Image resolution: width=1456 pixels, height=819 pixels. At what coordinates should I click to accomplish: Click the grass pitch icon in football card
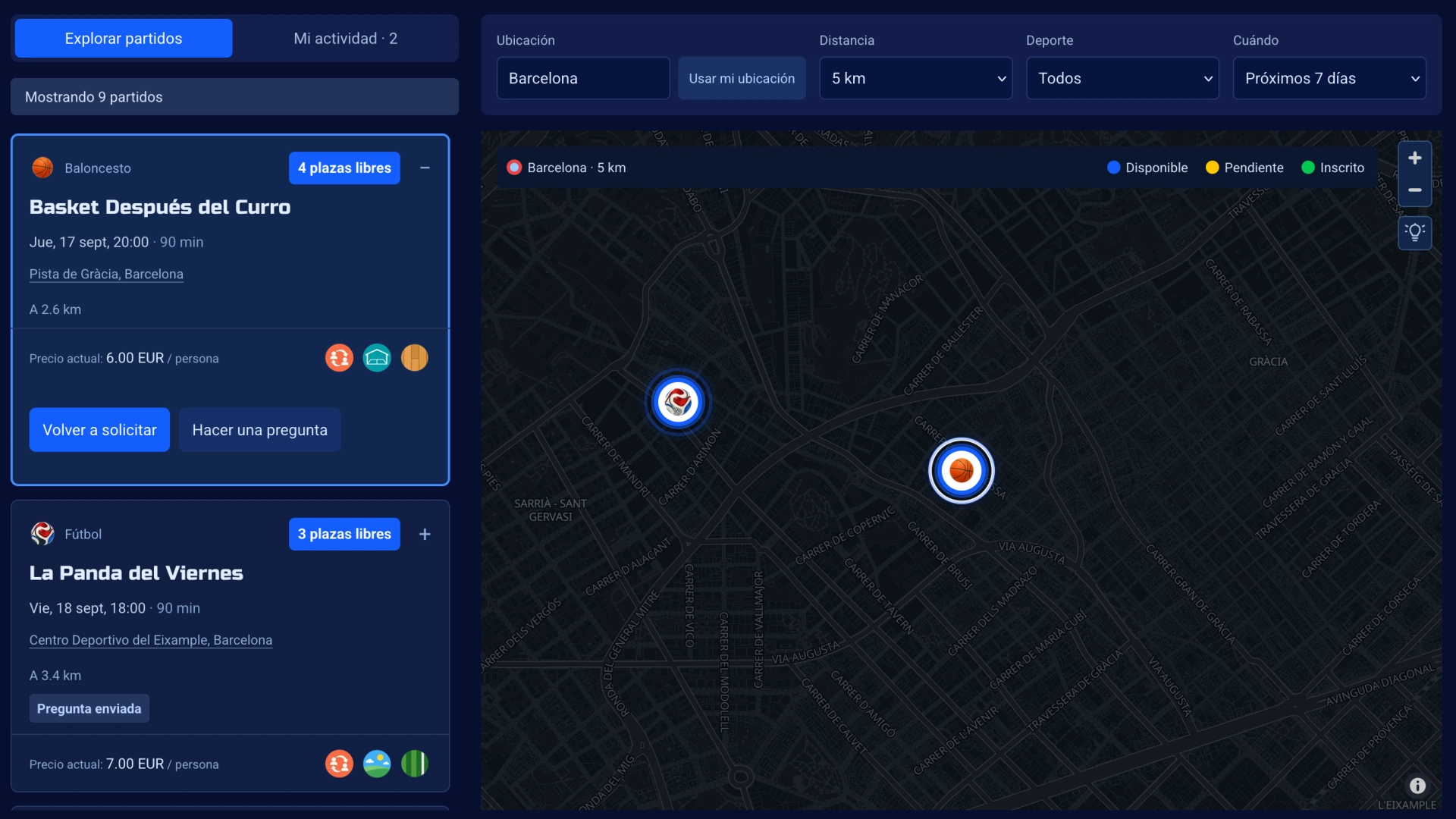coord(415,764)
